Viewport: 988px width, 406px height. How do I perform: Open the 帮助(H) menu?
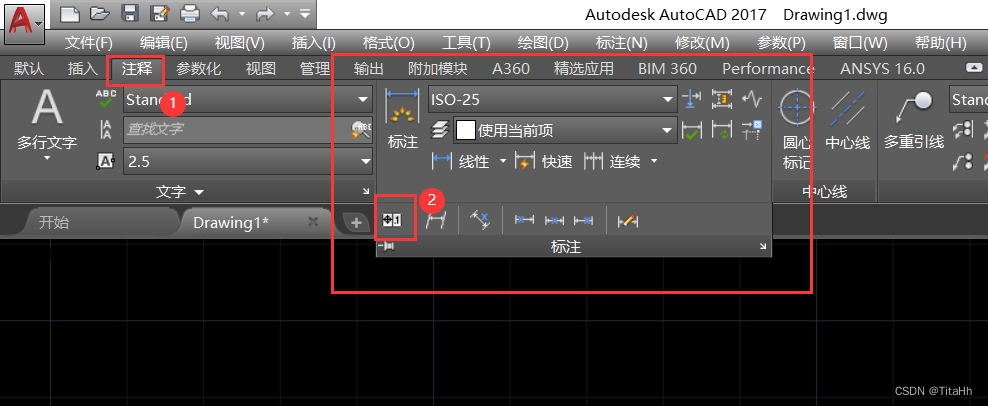(940, 44)
